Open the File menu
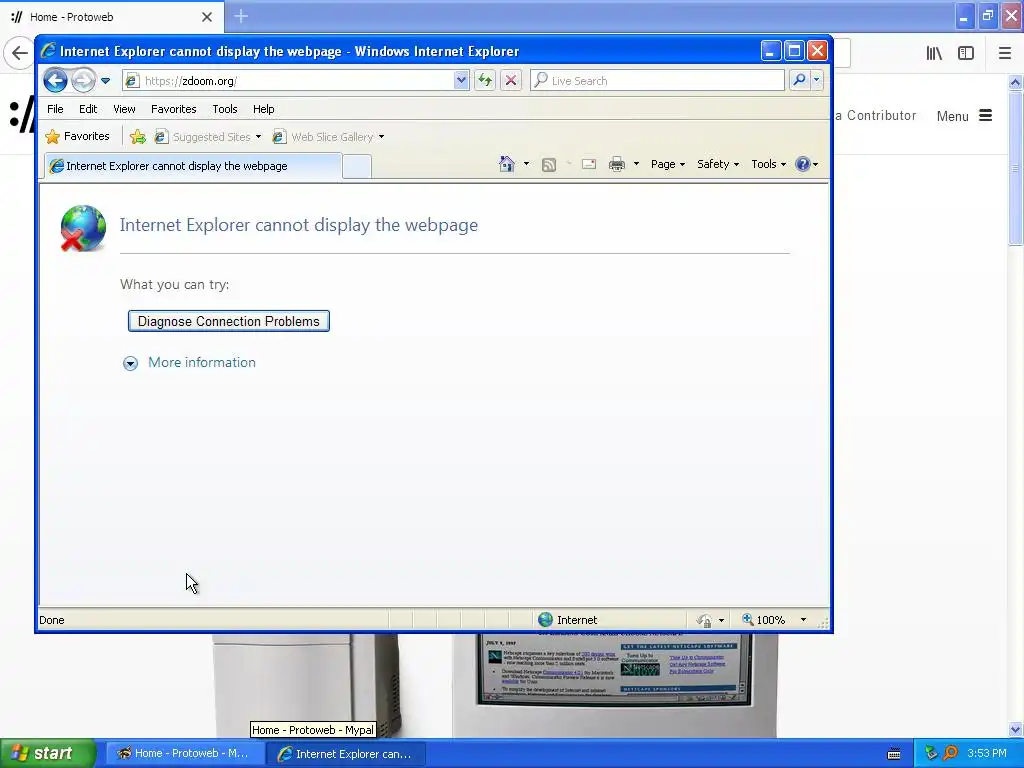 tap(56, 109)
